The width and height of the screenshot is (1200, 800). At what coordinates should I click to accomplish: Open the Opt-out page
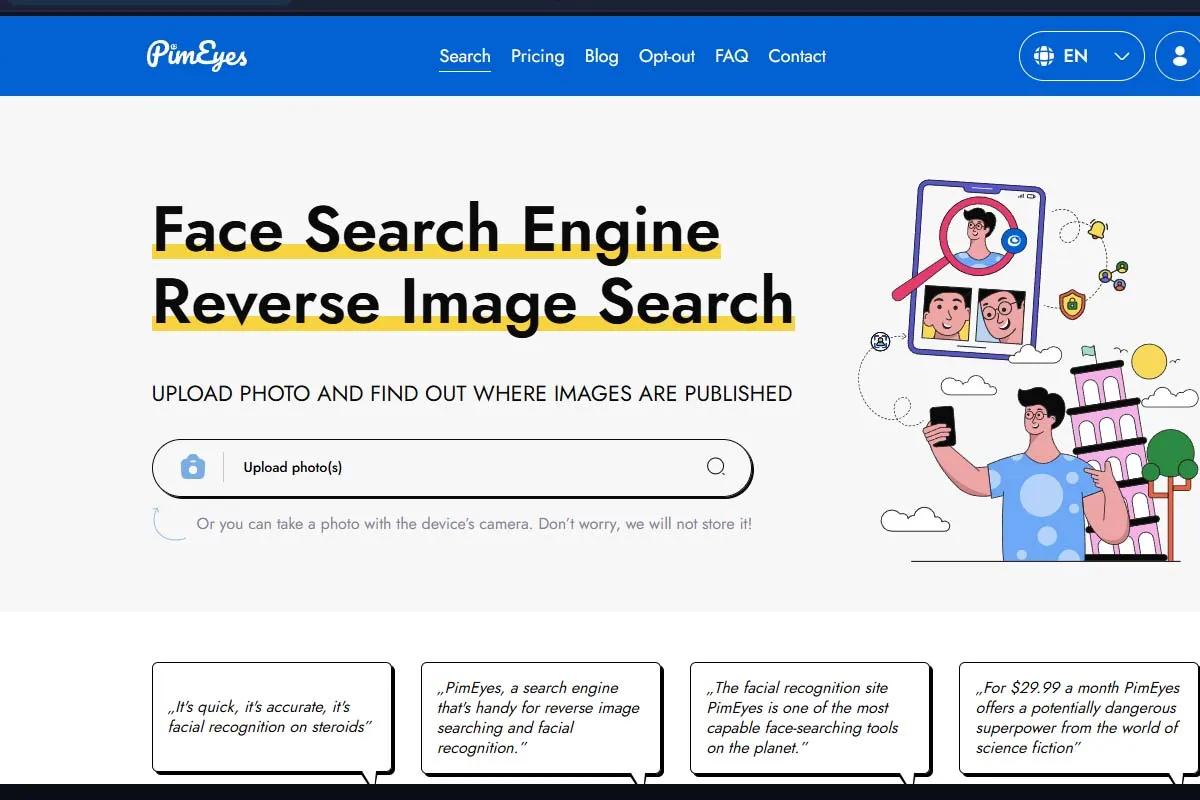pyautogui.click(x=667, y=56)
